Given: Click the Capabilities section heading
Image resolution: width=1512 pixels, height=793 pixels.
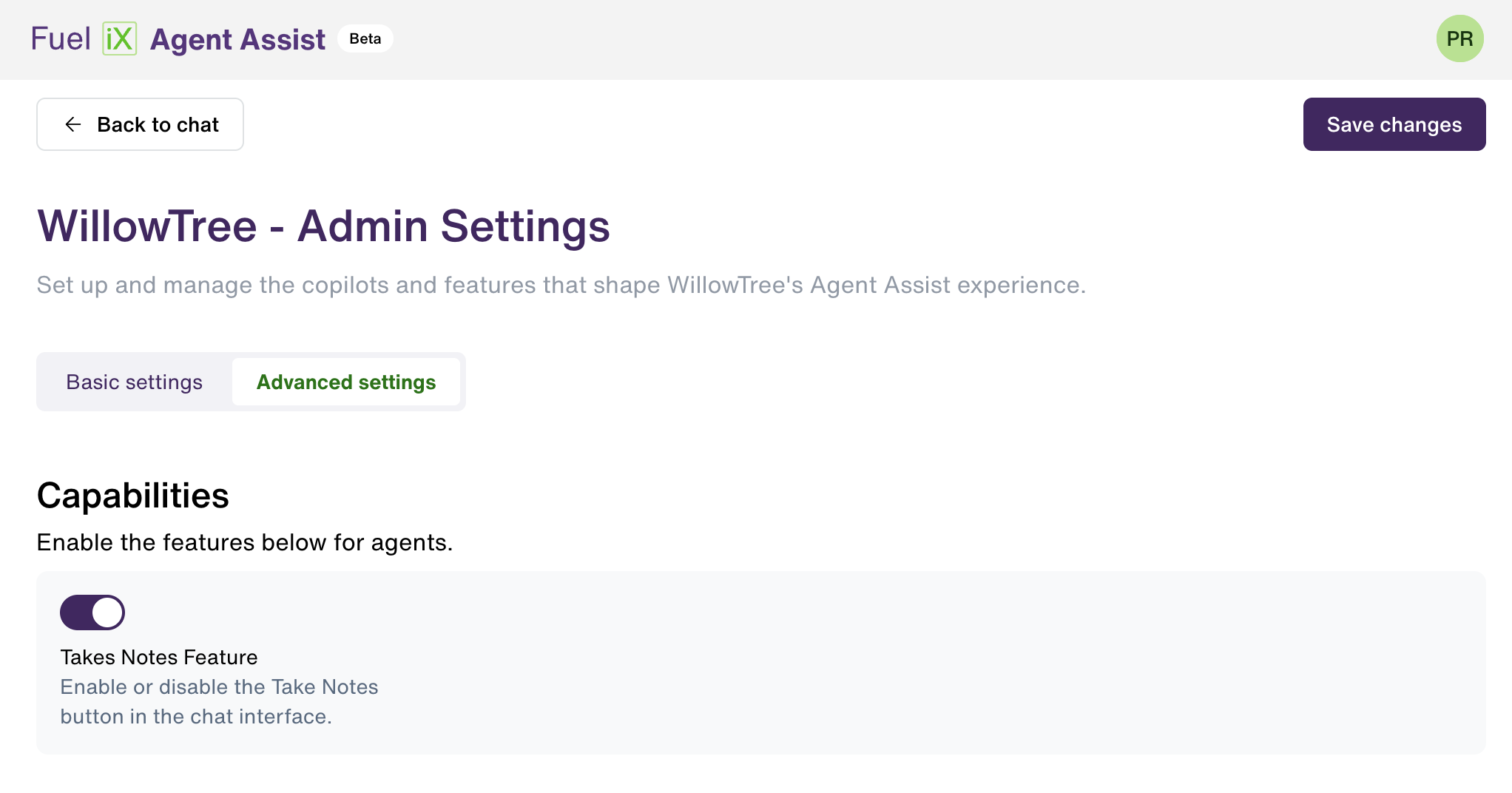Looking at the screenshot, I should pyautogui.click(x=133, y=496).
